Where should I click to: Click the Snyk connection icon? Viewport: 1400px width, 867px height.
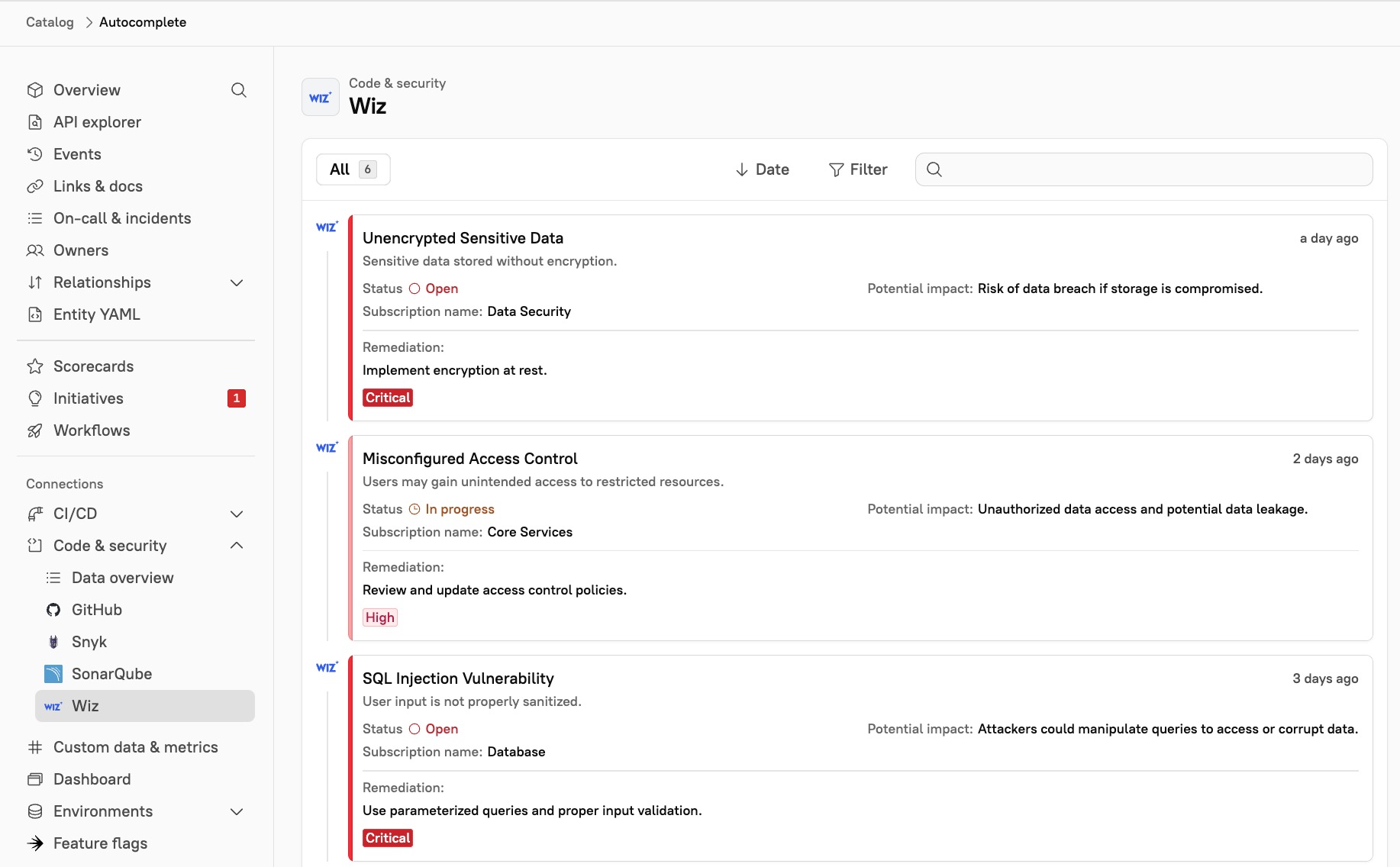(53, 642)
